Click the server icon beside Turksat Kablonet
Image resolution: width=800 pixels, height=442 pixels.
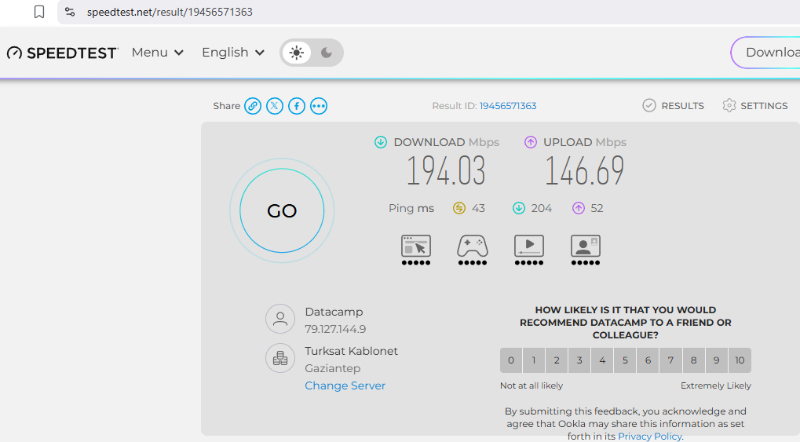280,358
